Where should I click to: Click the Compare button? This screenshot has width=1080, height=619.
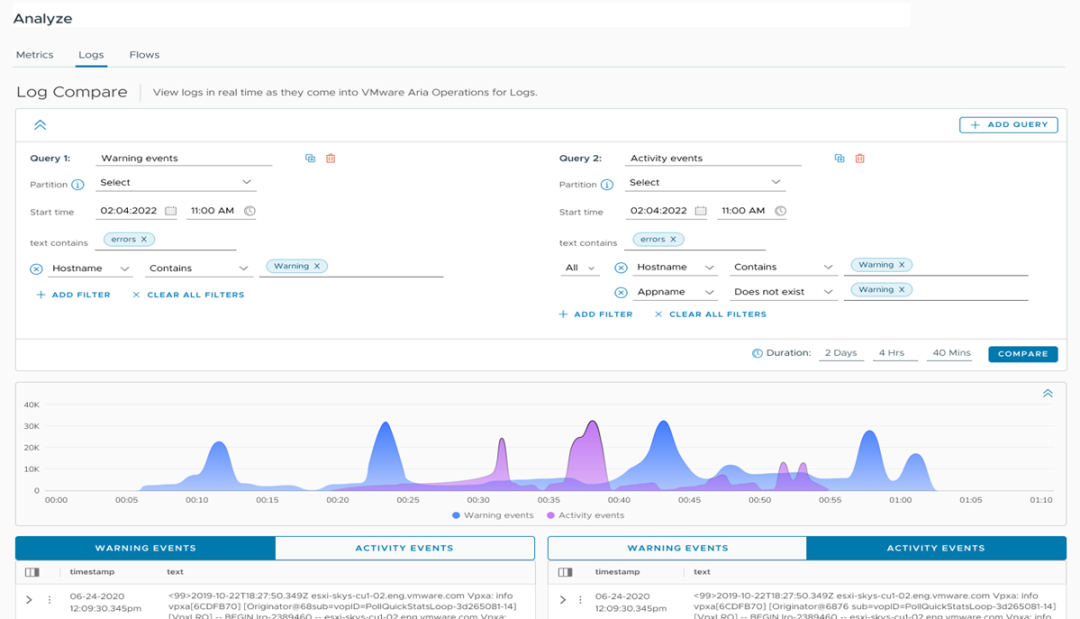coord(1022,354)
